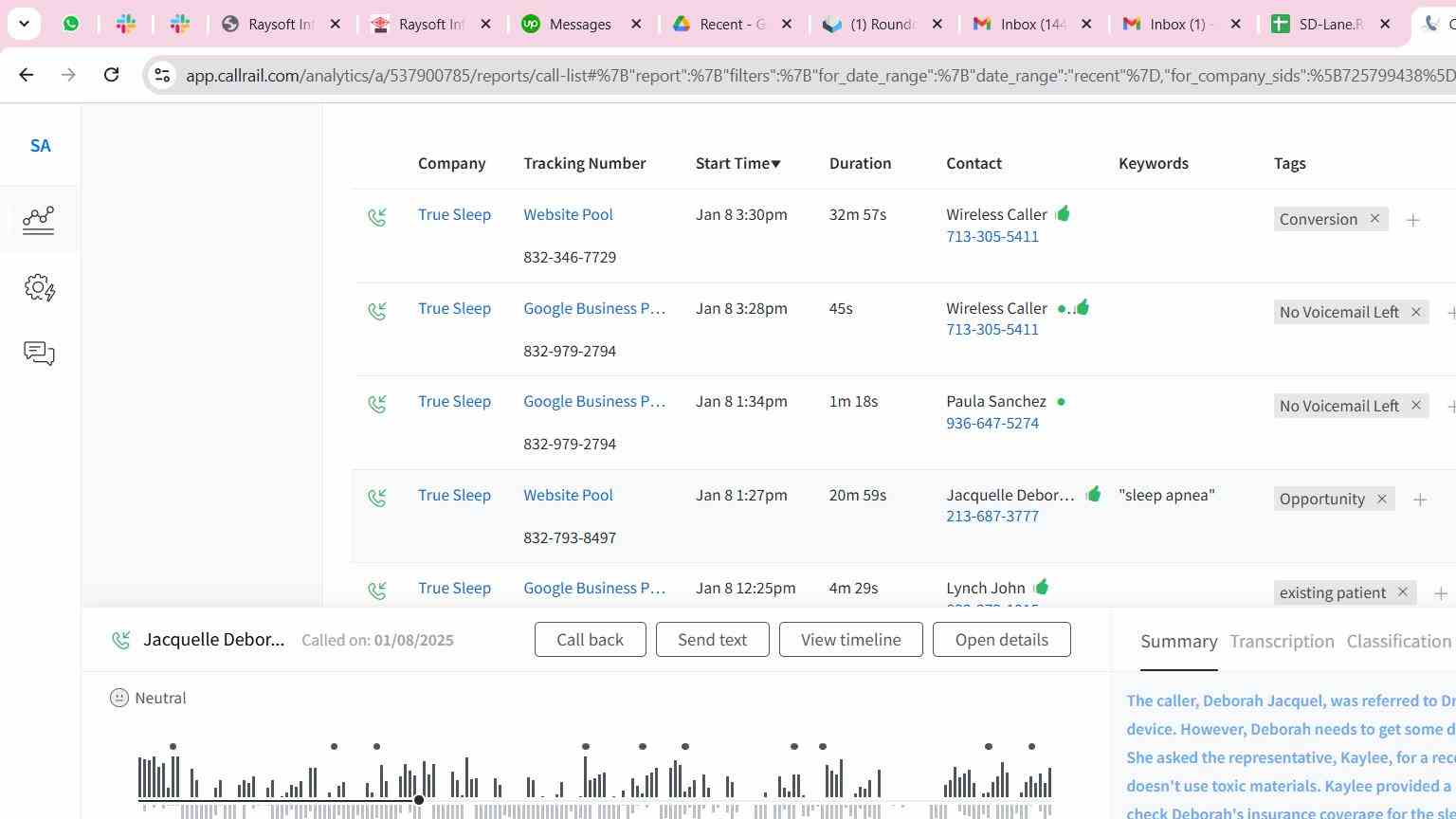Remove the Conversion tag
This screenshot has height=819, width=1456.
[x=1374, y=219]
